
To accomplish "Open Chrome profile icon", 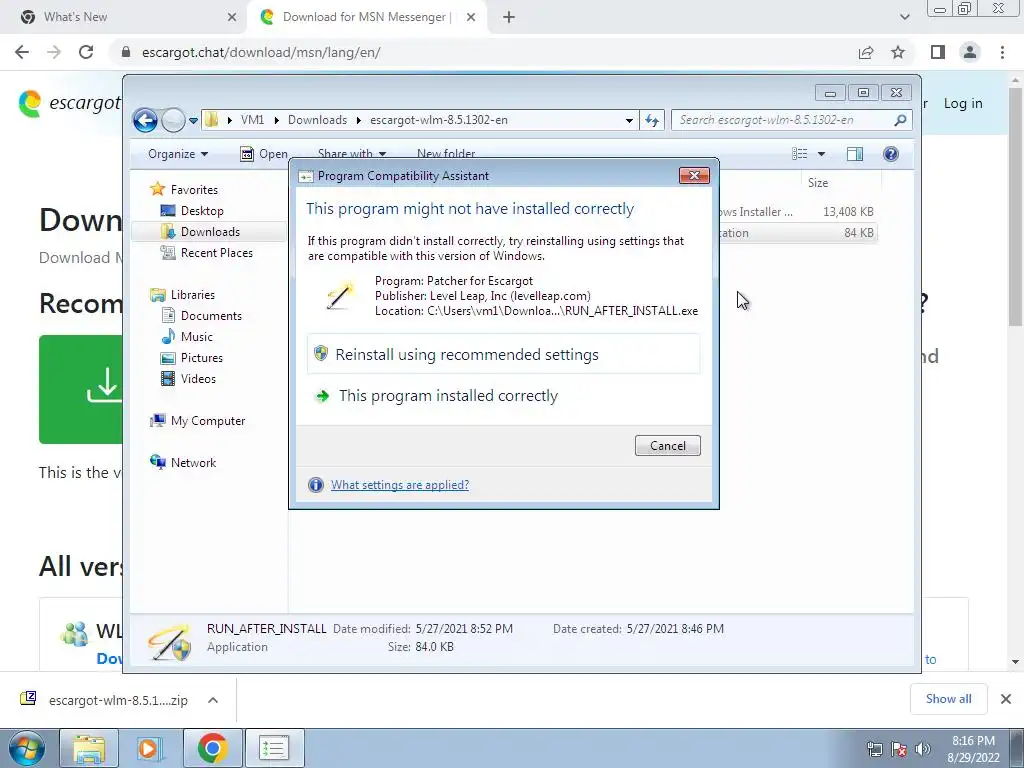I will point(970,52).
